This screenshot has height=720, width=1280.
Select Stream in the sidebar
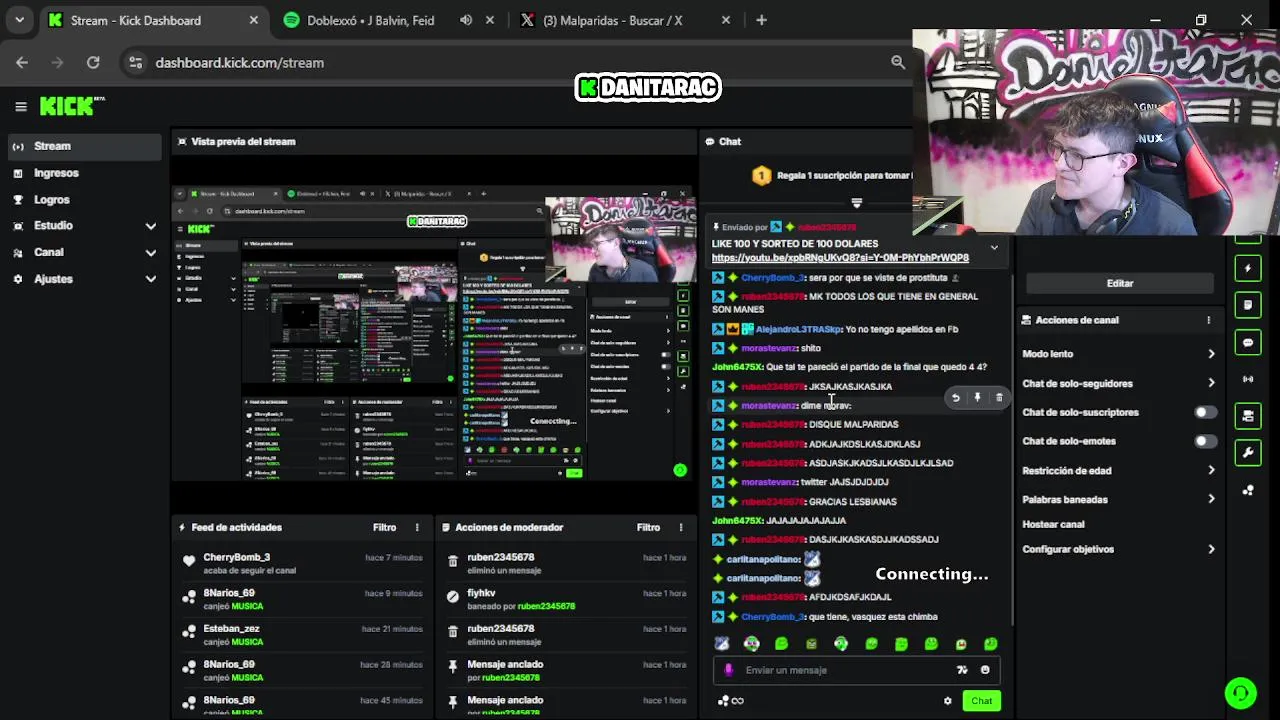83,146
